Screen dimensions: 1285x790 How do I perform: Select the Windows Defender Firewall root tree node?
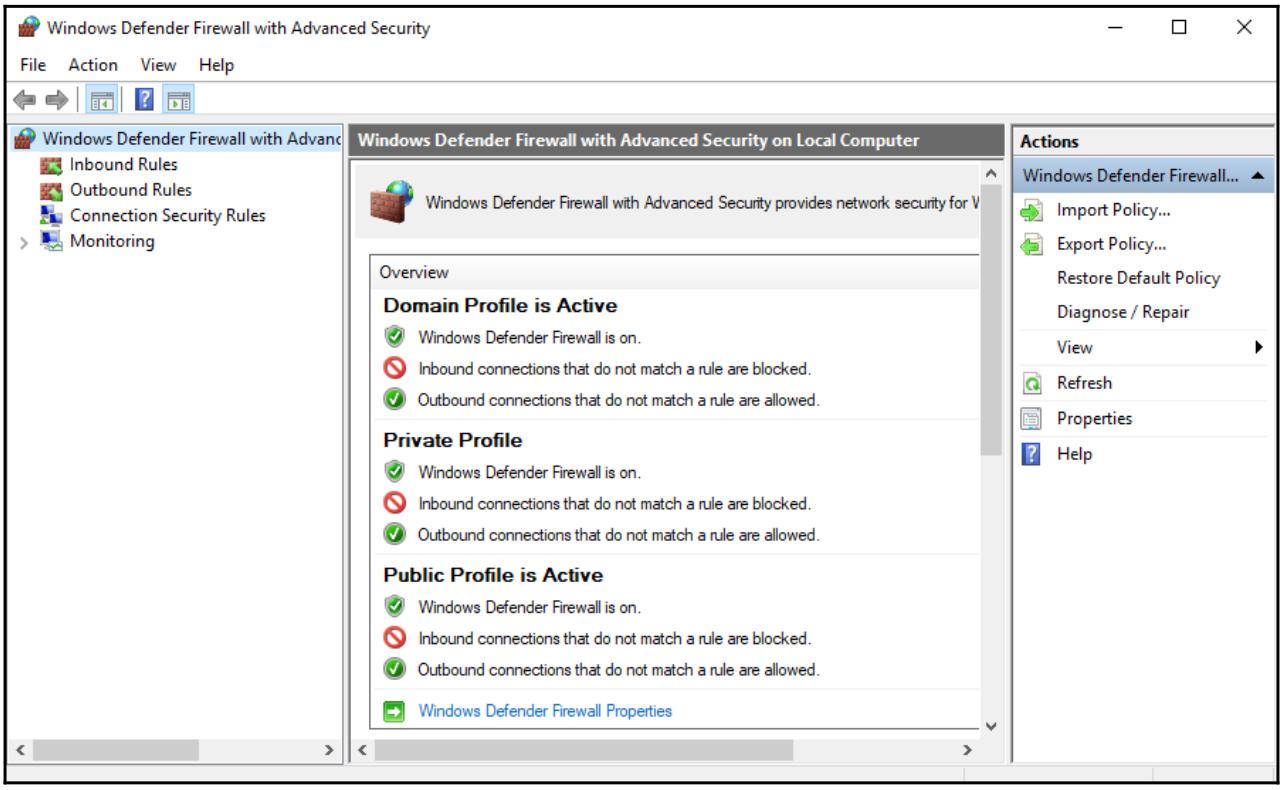point(190,139)
